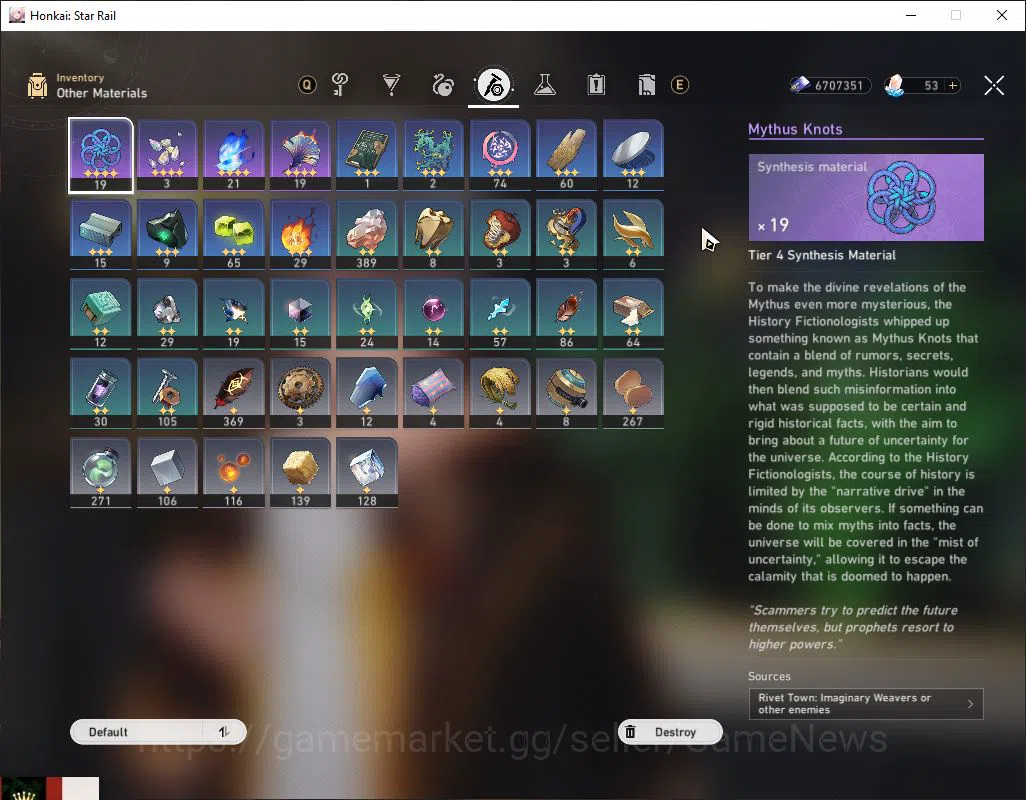Select the golden tooth item with count 8
This screenshot has height=800, width=1026.
coord(433,234)
